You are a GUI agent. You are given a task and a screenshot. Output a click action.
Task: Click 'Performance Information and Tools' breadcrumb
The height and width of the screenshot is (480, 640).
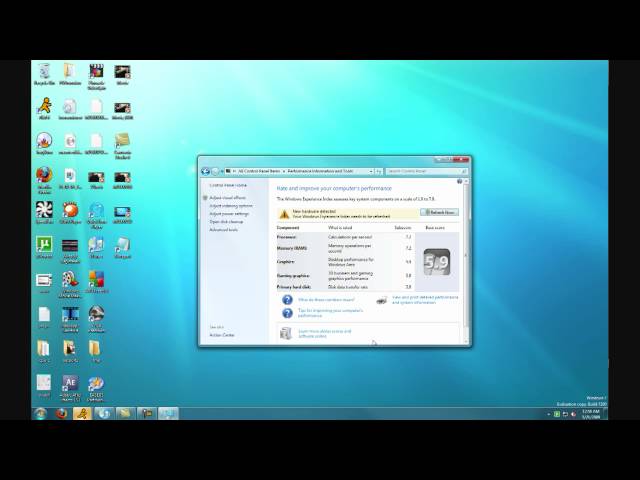point(320,171)
